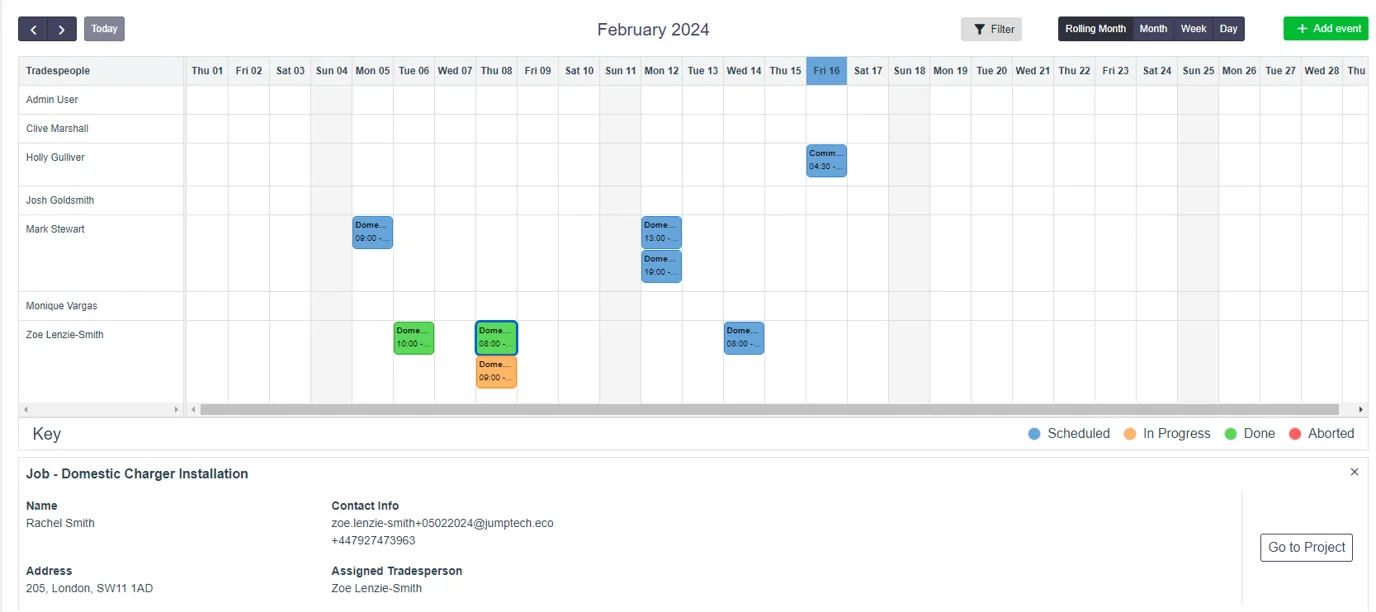This screenshot has width=1376, height=612.
Task: Click the red Aborted key dot
Action: pyautogui.click(x=1295, y=434)
